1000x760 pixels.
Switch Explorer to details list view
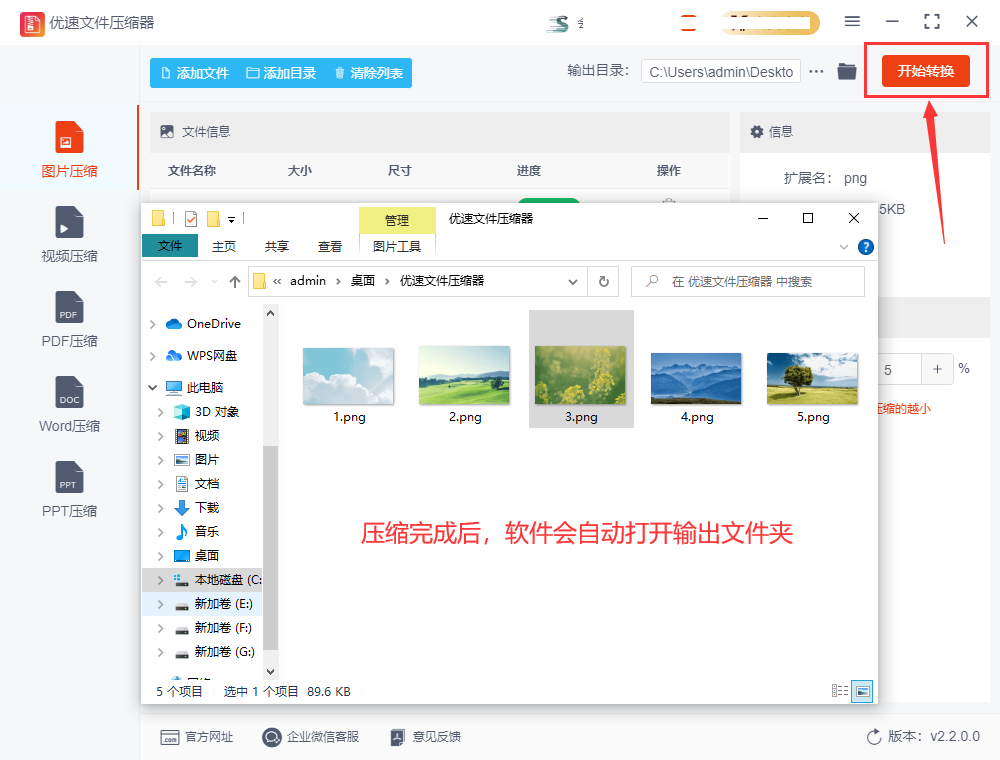(x=840, y=691)
